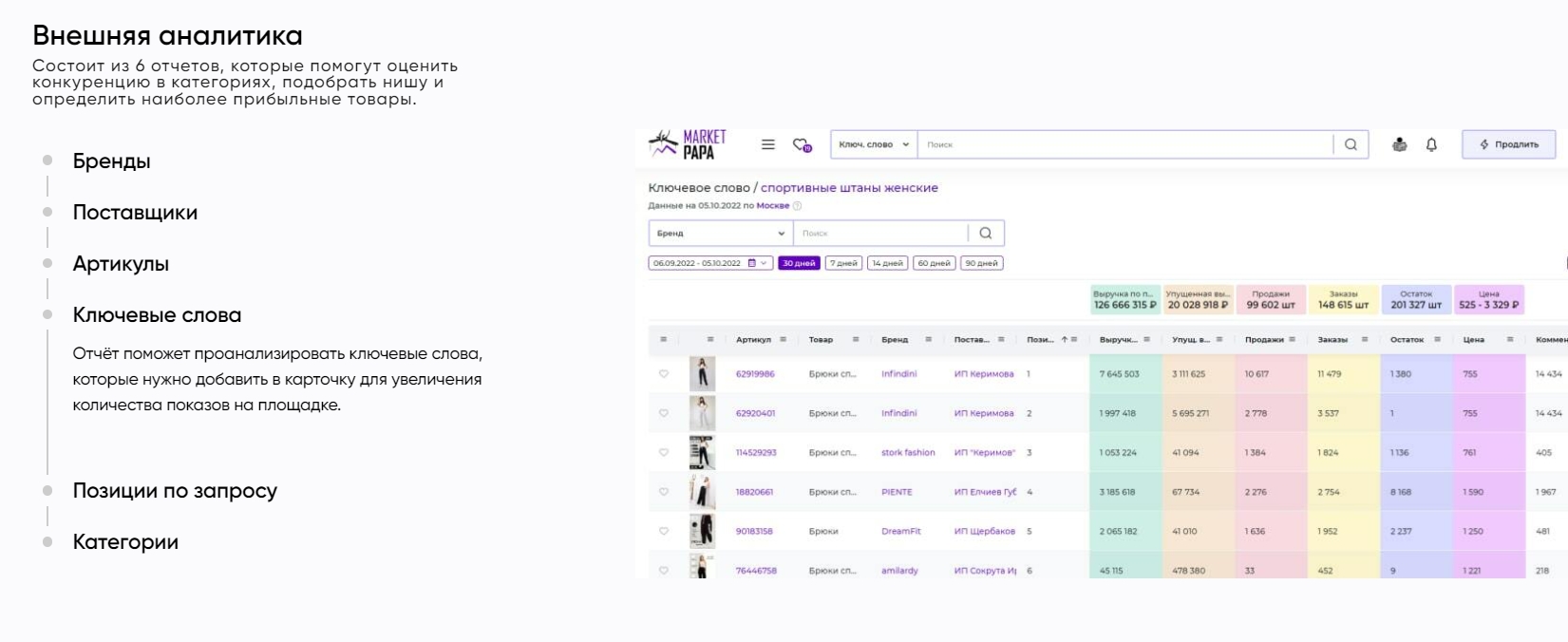The image size is (1568, 642).
Task: Click the product thumbnail for article 114529293
Action: (702, 453)
